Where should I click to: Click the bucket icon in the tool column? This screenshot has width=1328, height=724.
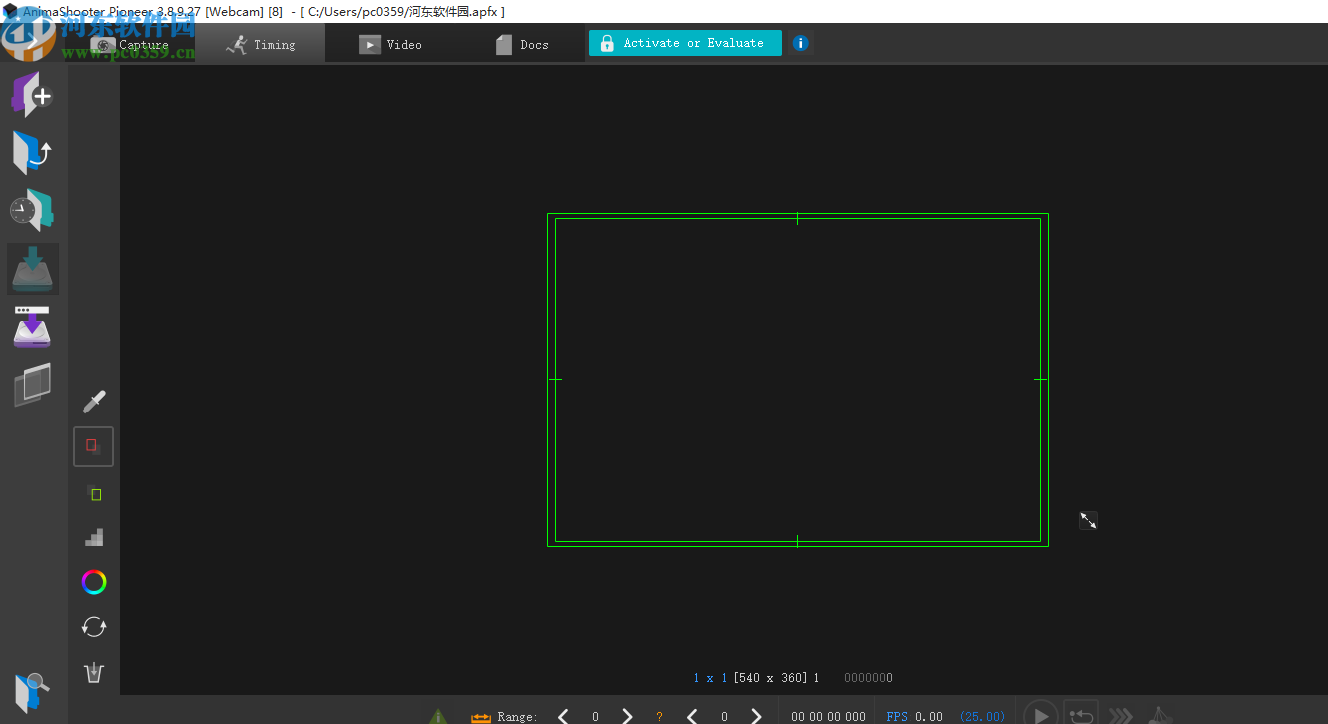coord(94,672)
